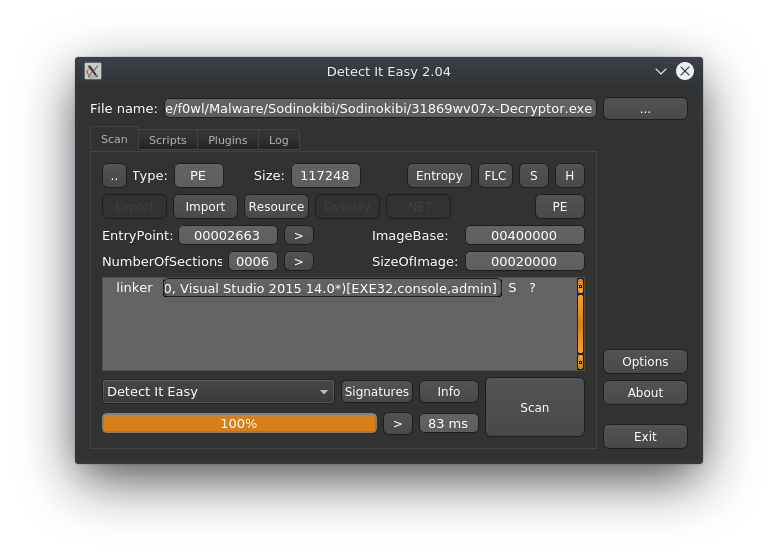This screenshot has width=778, height=557.
Task: Click the Detect It Easy app icon
Action: click(93, 71)
